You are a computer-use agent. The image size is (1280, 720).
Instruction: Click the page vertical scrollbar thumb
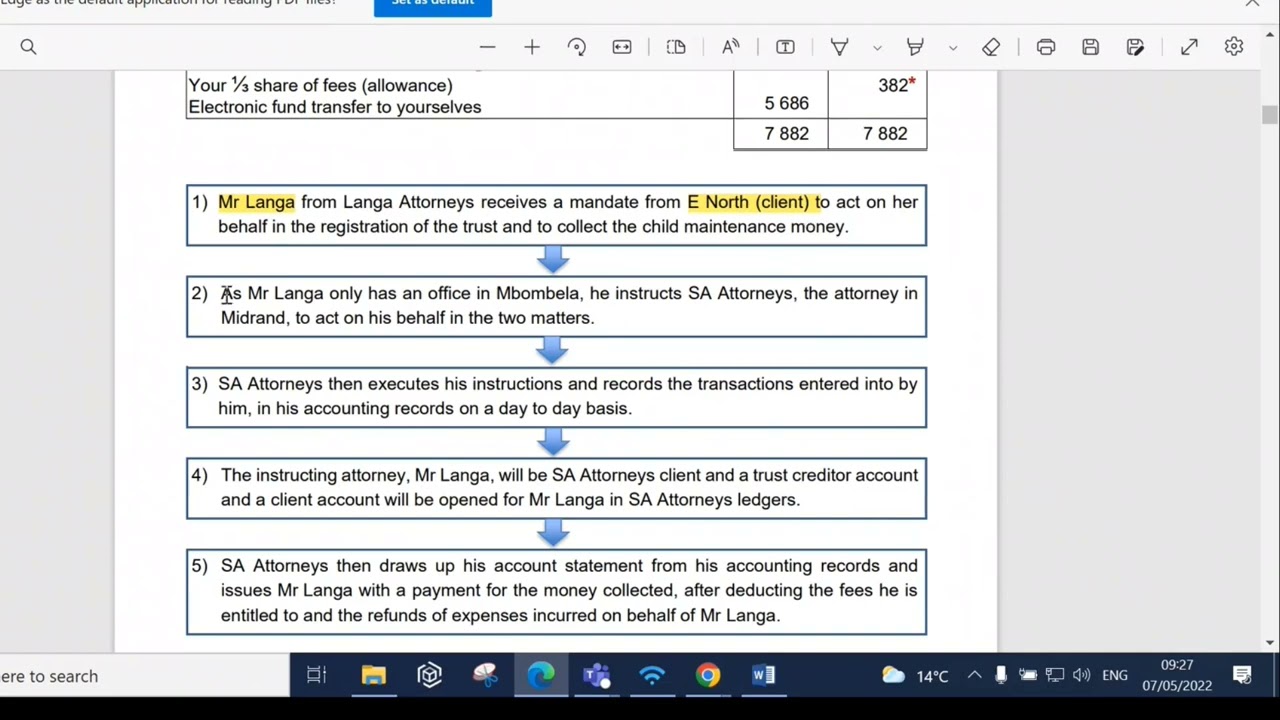coord(1270,114)
